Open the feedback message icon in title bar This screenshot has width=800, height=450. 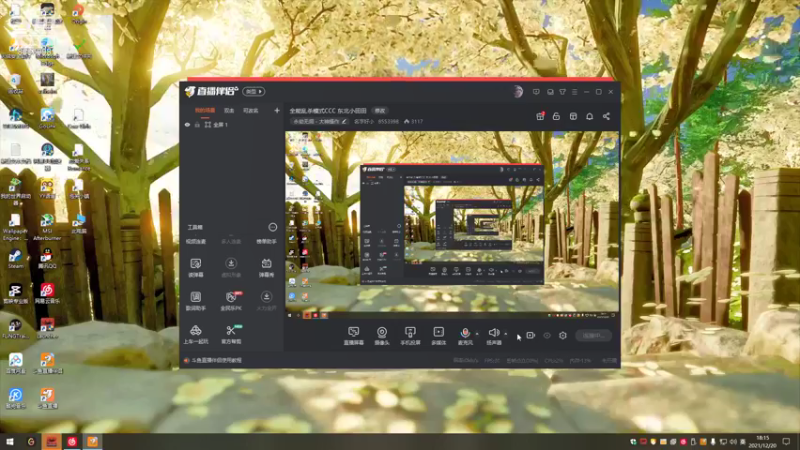pos(536,92)
